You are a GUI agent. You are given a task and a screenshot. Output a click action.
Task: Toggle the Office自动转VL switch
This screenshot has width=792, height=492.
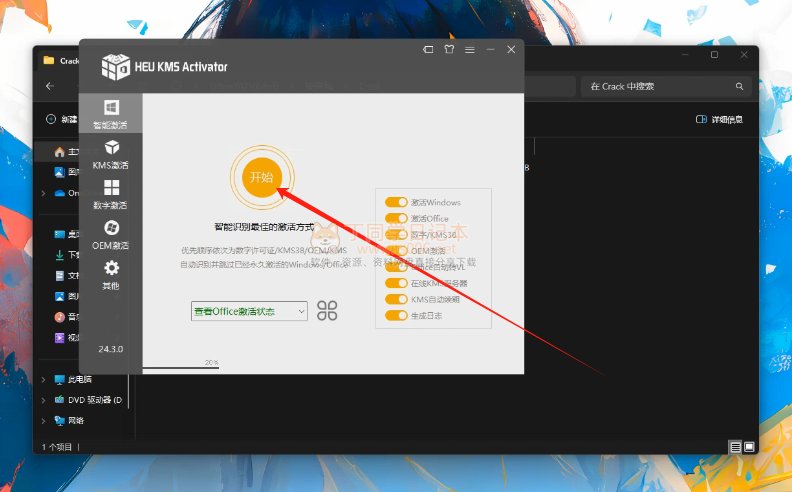click(396, 267)
